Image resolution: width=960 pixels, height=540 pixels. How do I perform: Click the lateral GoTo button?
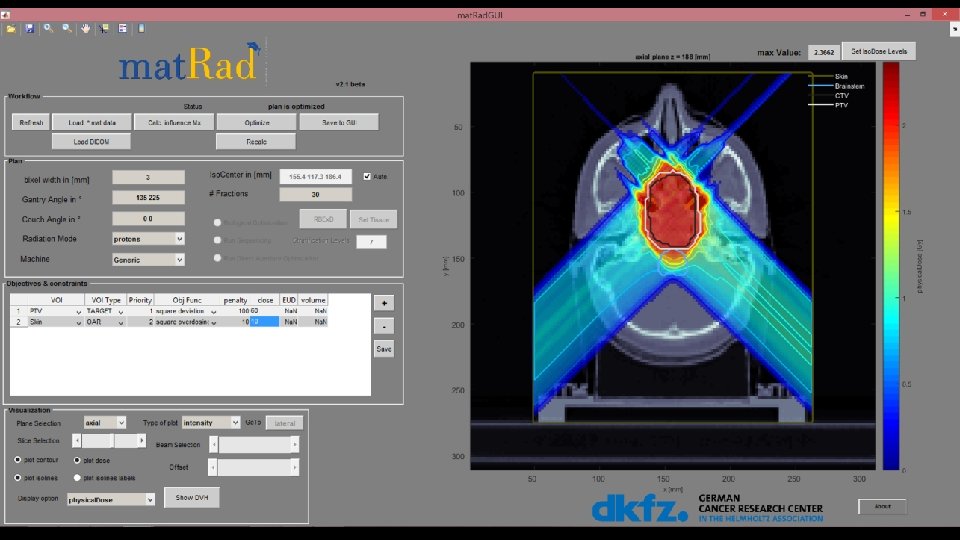tap(284, 423)
